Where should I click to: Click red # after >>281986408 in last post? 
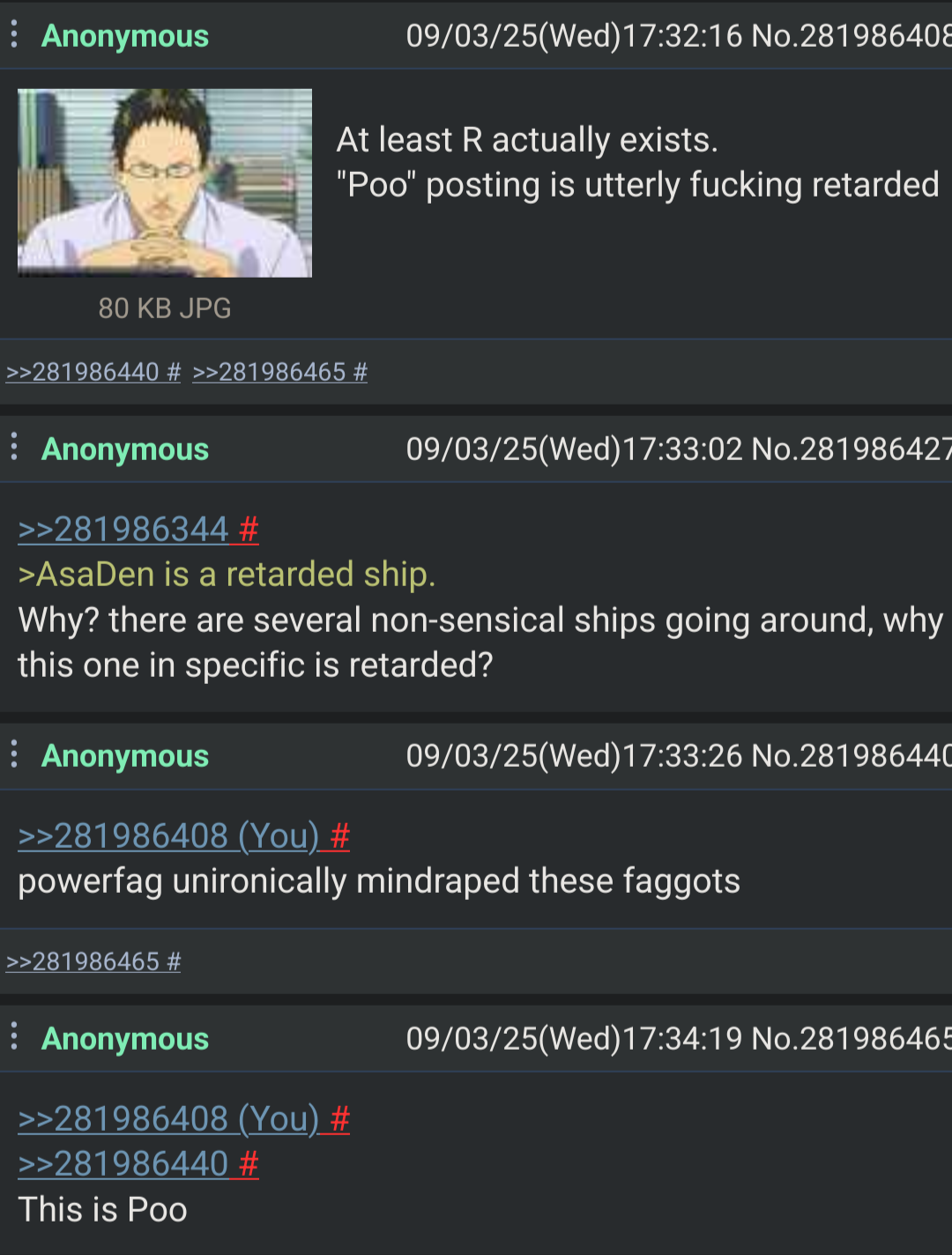tap(340, 1118)
